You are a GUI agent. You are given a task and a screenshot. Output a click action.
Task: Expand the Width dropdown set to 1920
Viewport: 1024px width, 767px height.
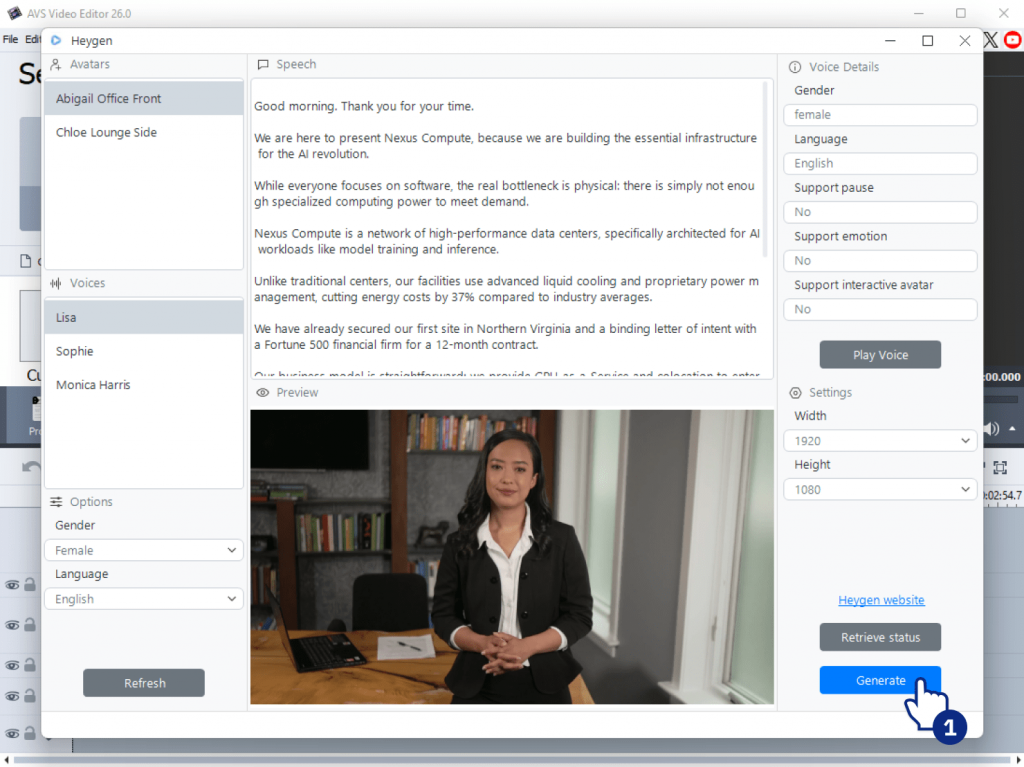pyautogui.click(x=880, y=441)
